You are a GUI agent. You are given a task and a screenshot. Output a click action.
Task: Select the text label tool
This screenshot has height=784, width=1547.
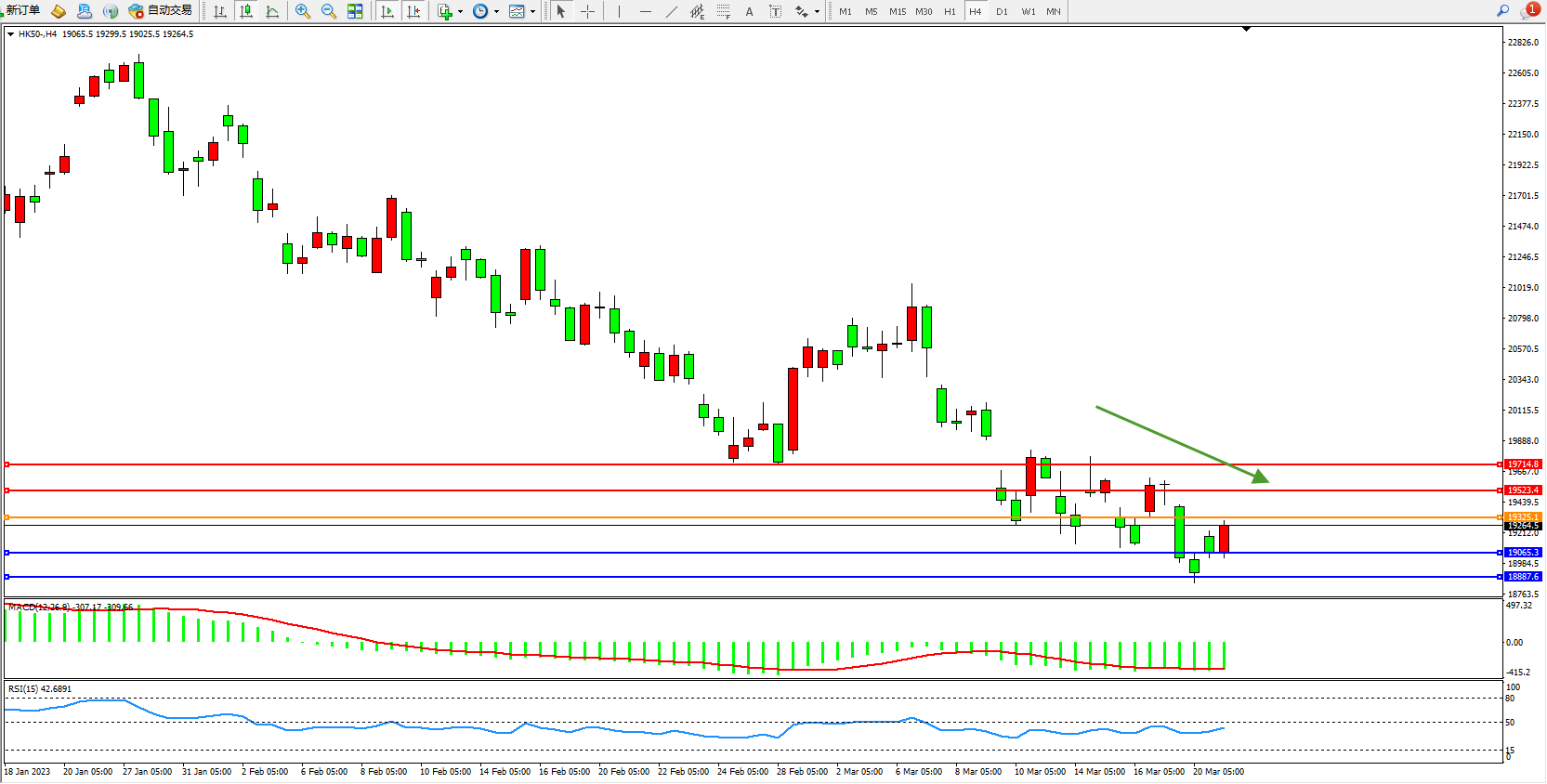point(775,12)
